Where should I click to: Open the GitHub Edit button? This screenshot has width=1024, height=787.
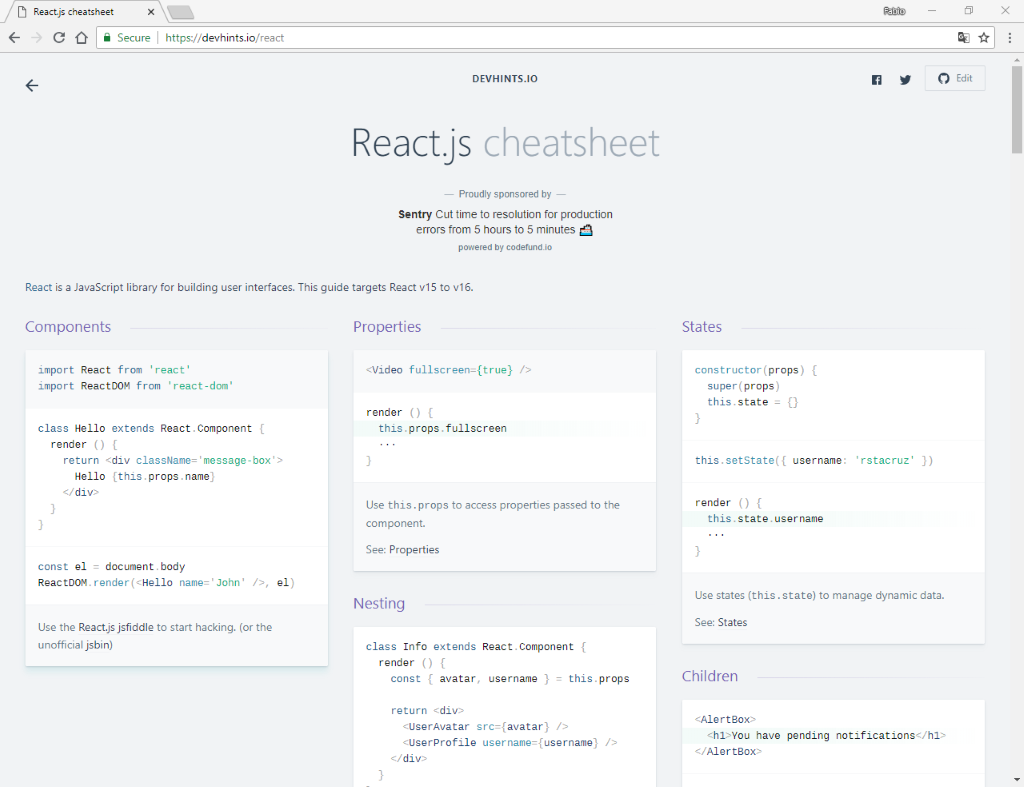coord(954,79)
